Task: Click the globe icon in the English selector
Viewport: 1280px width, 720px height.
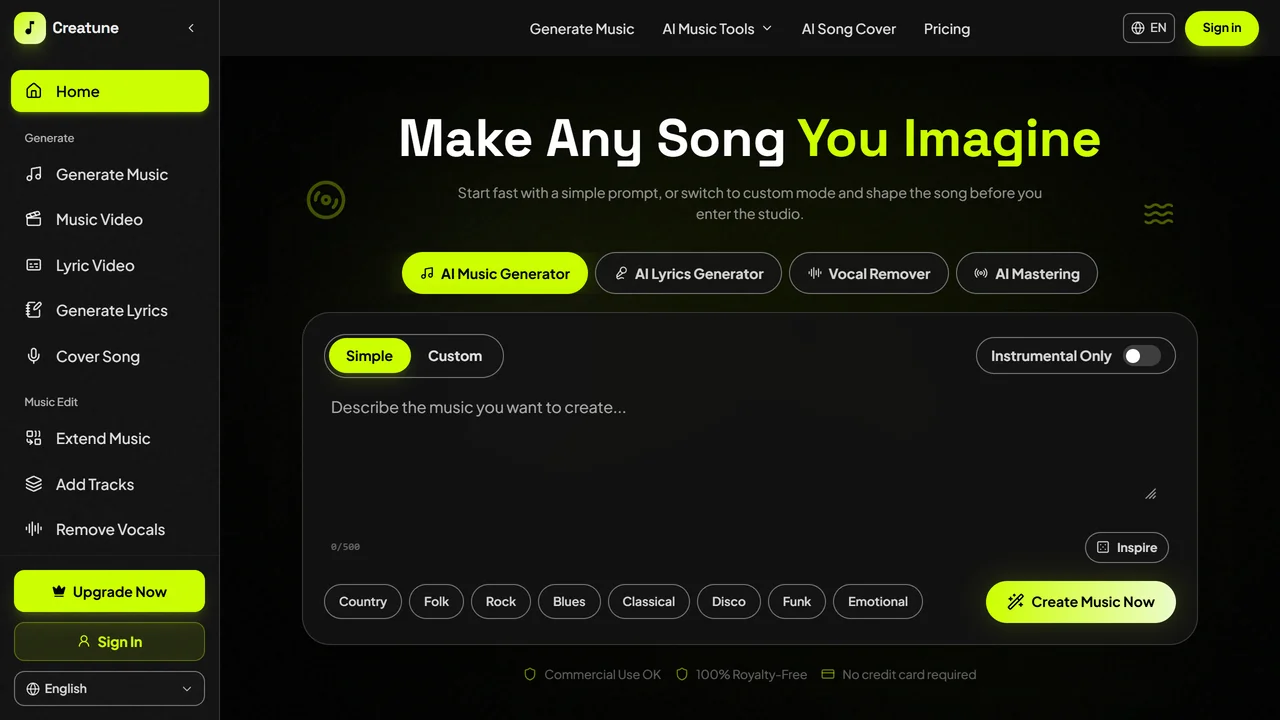Action: [33, 689]
